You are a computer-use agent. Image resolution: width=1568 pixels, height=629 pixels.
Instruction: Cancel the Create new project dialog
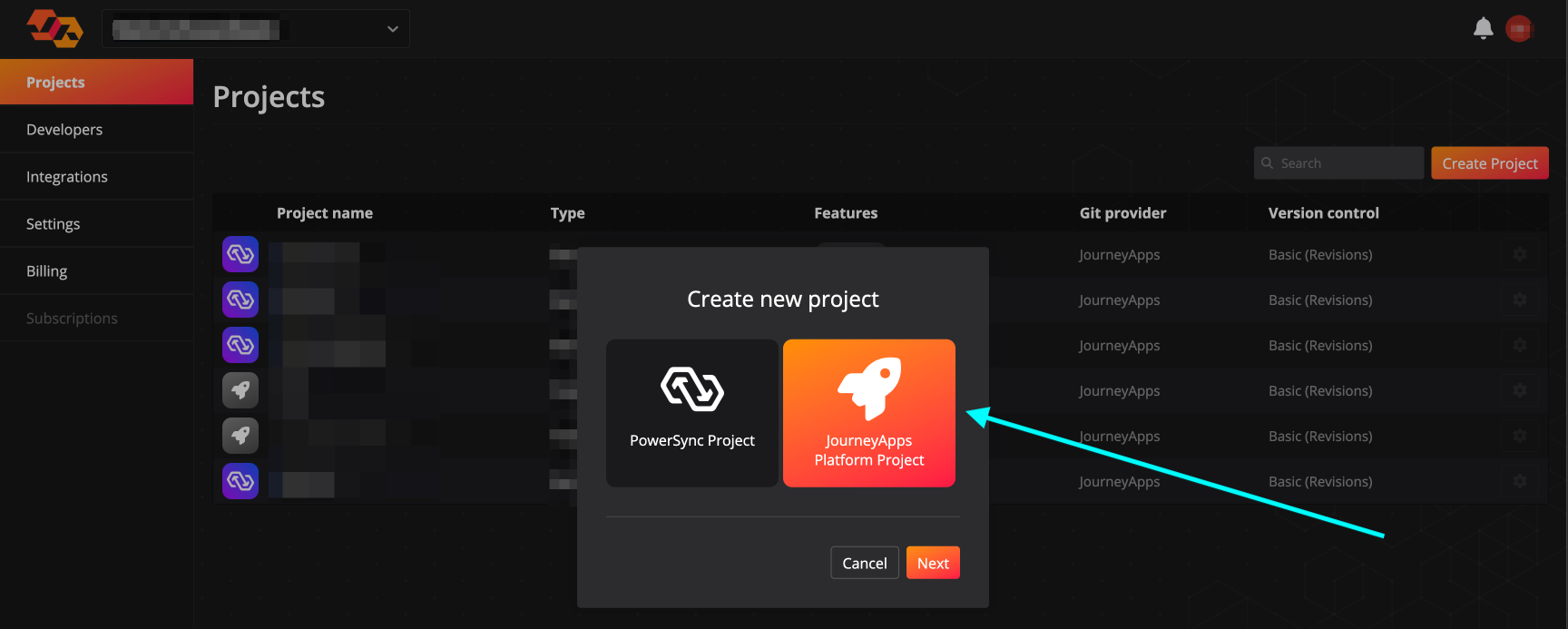pos(865,563)
